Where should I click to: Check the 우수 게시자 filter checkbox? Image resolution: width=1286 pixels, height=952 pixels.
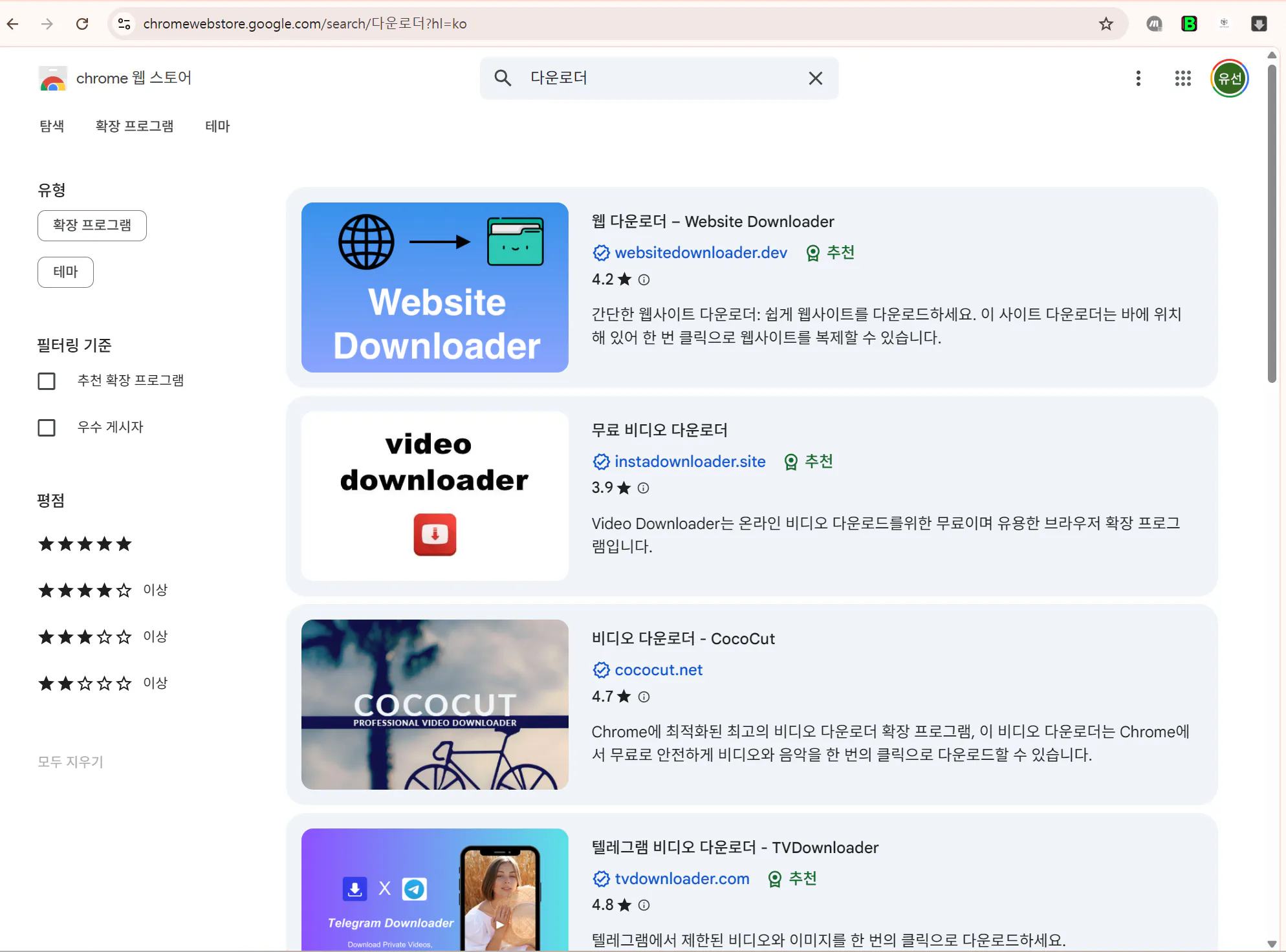47,427
